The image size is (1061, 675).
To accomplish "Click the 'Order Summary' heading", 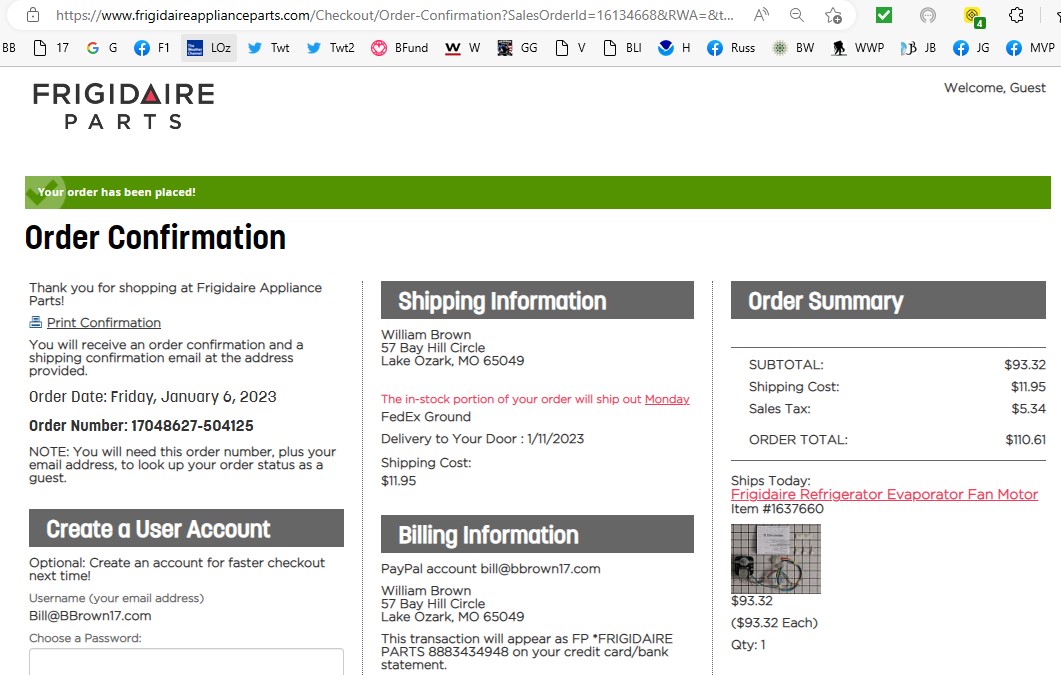I will click(x=826, y=301).
